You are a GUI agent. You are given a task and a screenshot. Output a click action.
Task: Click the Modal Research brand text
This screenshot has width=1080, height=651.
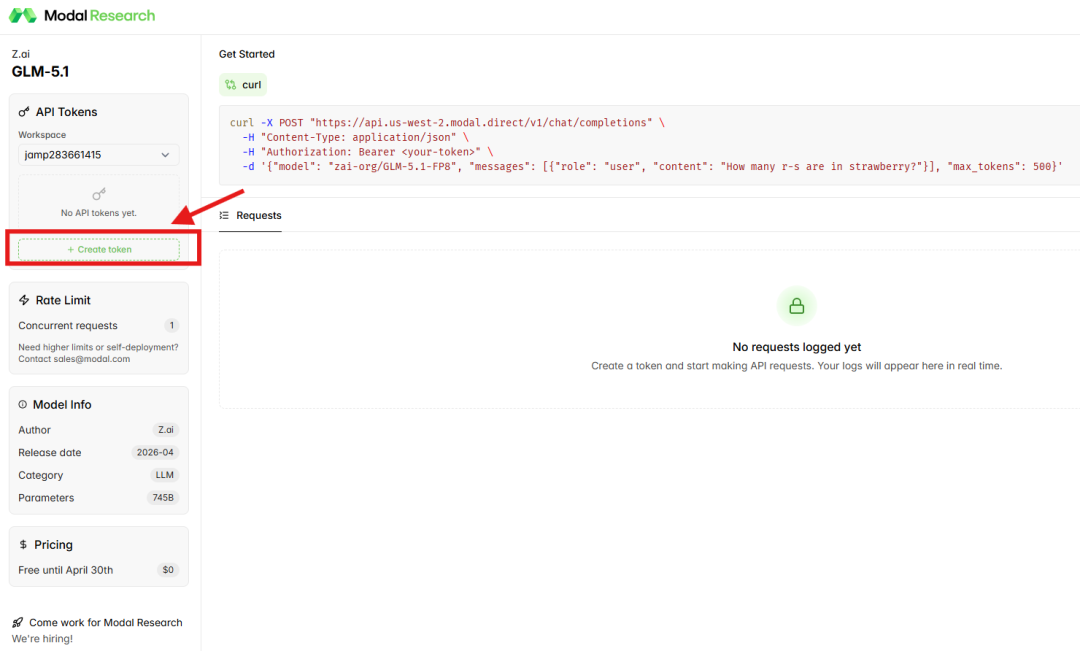point(100,15)
